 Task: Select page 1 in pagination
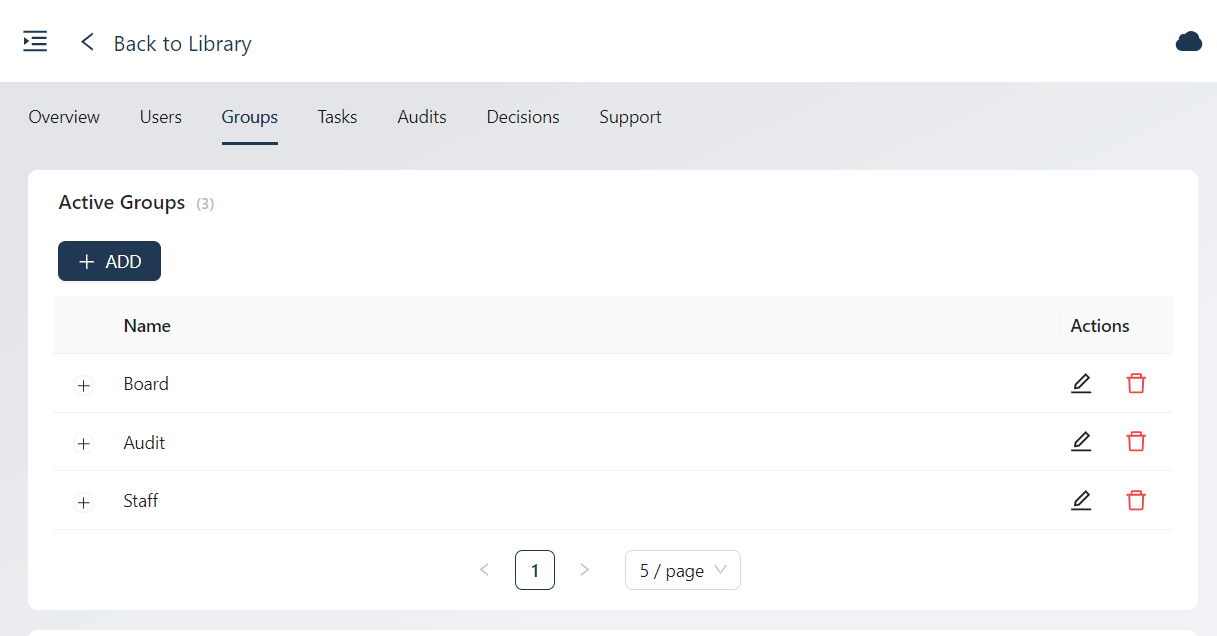pos(535,570)
